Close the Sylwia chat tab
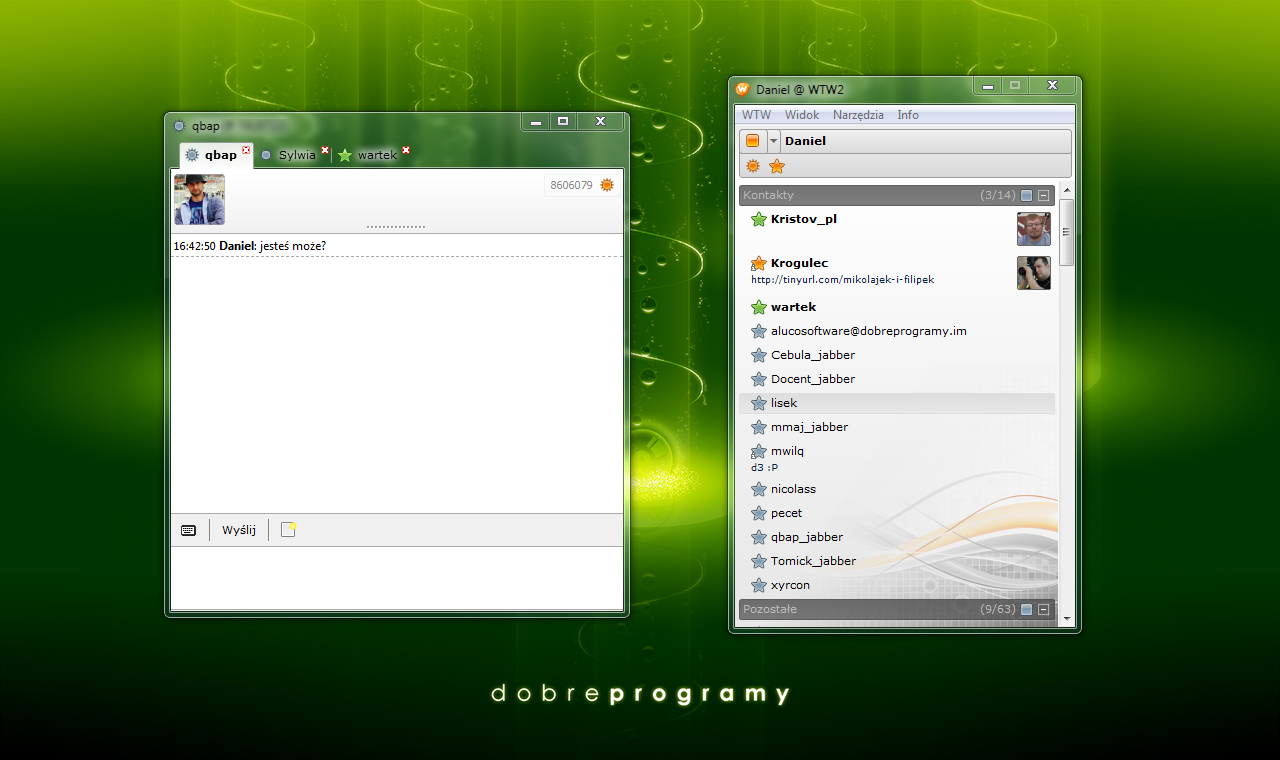This screenshot has height=760, width=1280. 325,150
